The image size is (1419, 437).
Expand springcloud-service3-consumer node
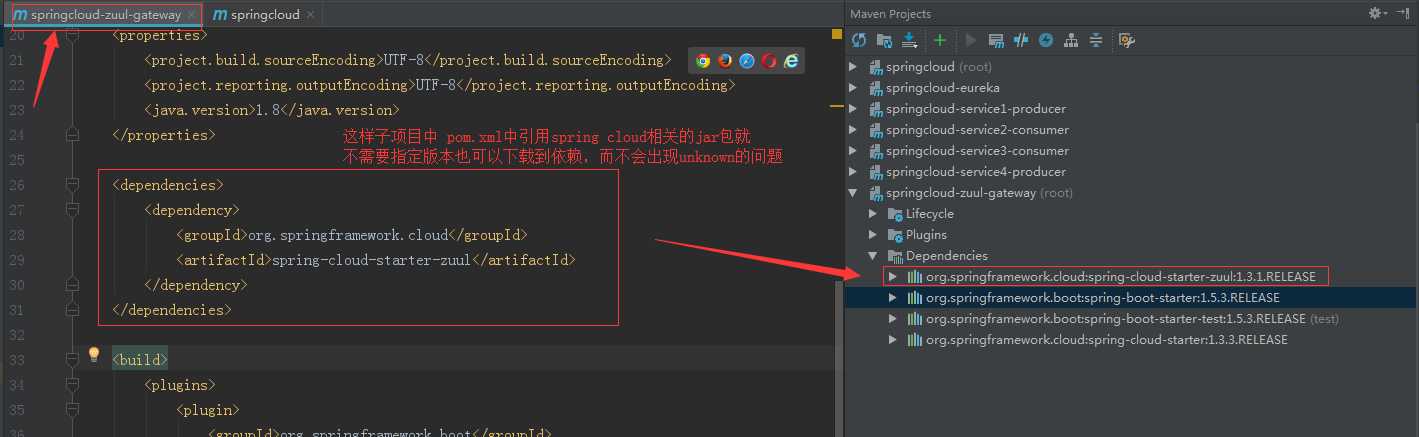tap(853, 151)
